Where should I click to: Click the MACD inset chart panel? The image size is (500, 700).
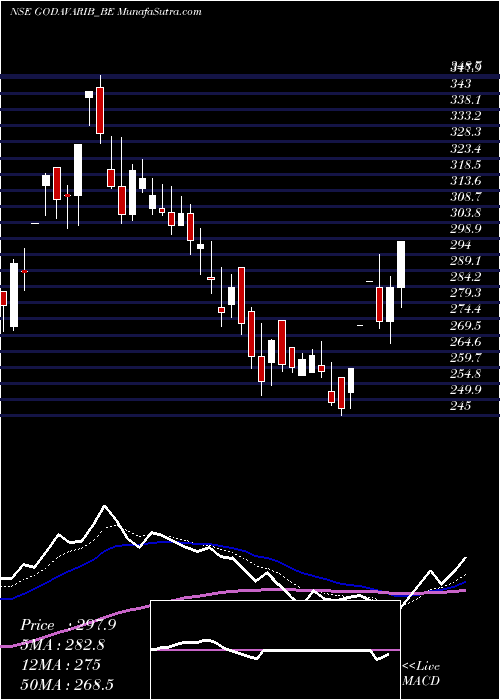(275, 650)
